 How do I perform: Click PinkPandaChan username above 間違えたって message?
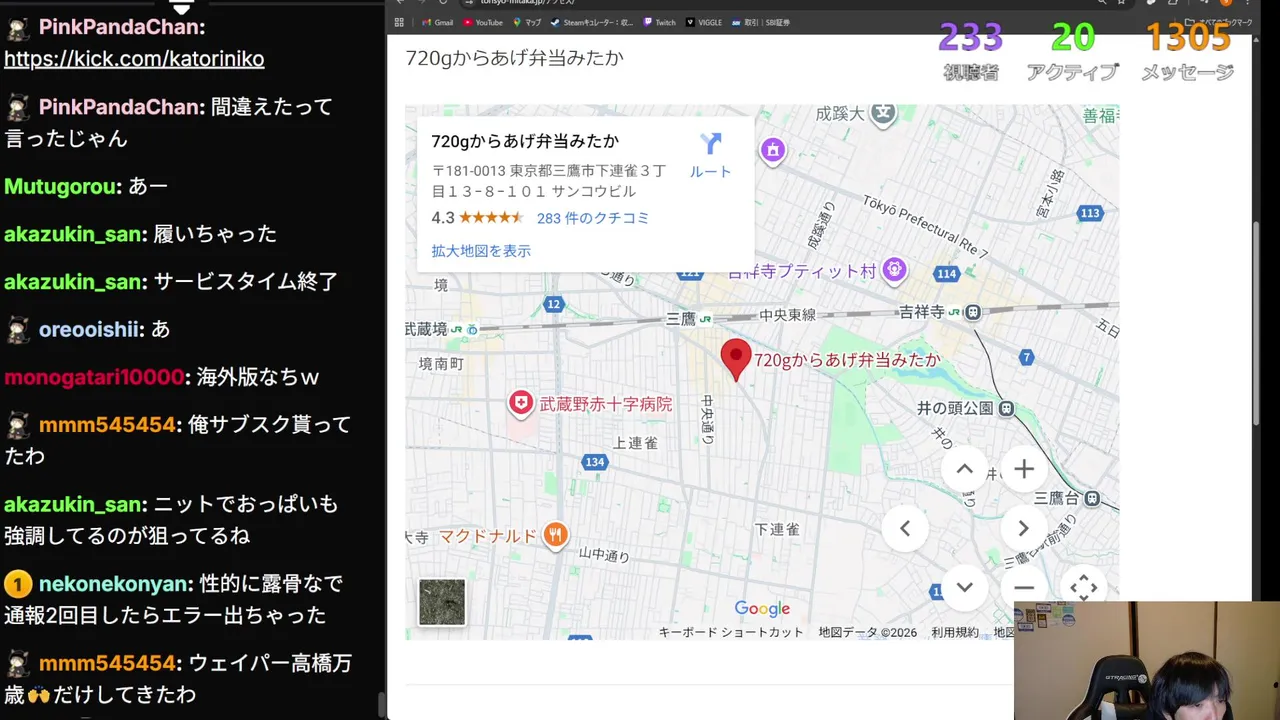[x=118, y=107]
